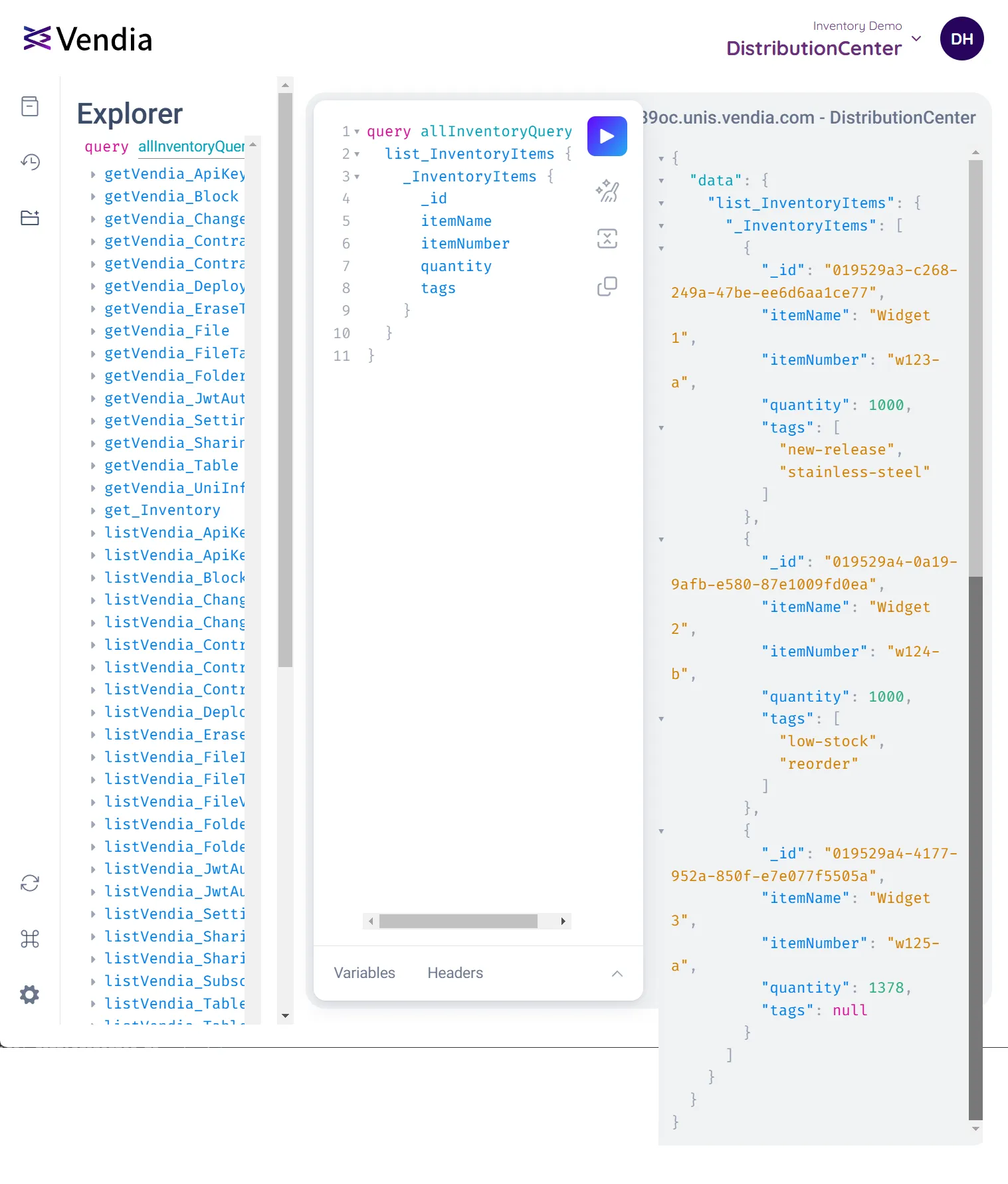Click the itemName field in query editor

[x=456, y=221]
